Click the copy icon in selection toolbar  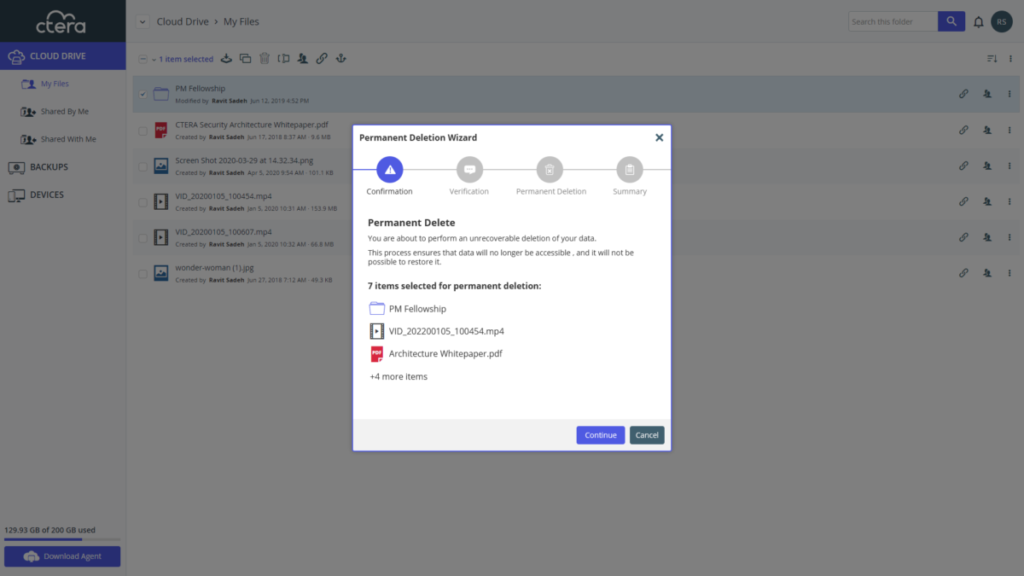245,59
